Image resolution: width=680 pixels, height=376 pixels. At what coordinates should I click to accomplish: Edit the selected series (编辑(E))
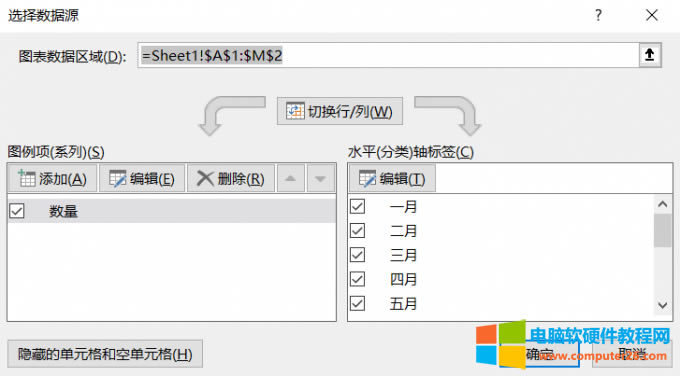click(x=142, y=178)
